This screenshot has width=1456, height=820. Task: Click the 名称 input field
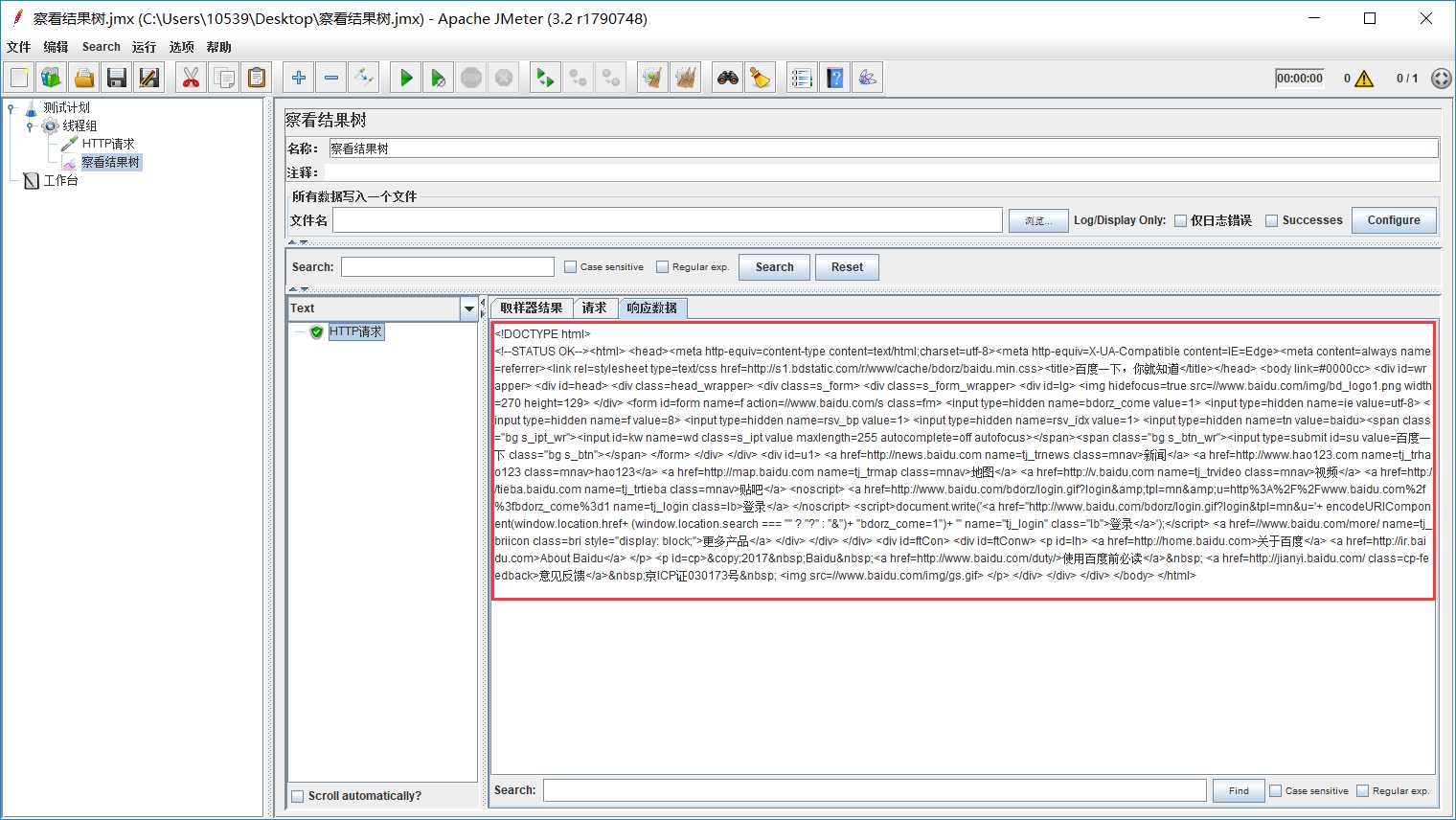point(883,148)
